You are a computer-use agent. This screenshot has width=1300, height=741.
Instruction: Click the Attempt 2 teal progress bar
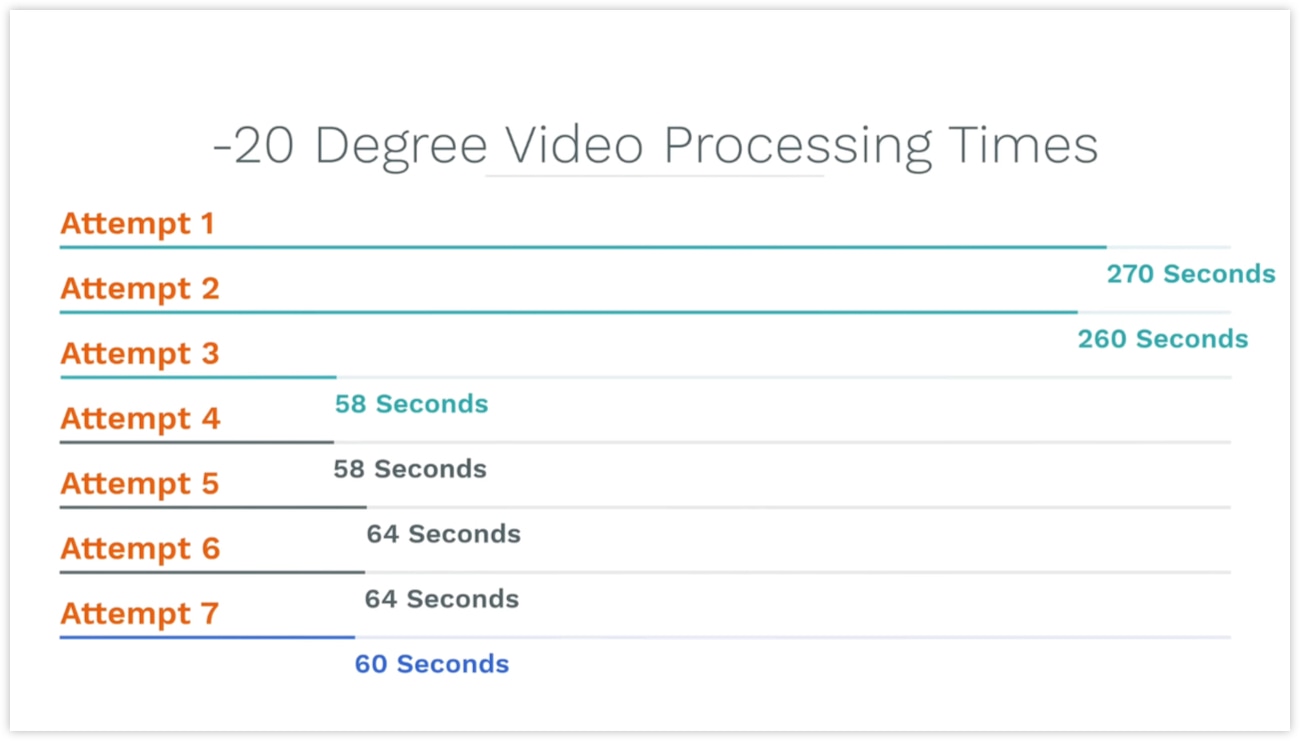(x=569, y=312)
